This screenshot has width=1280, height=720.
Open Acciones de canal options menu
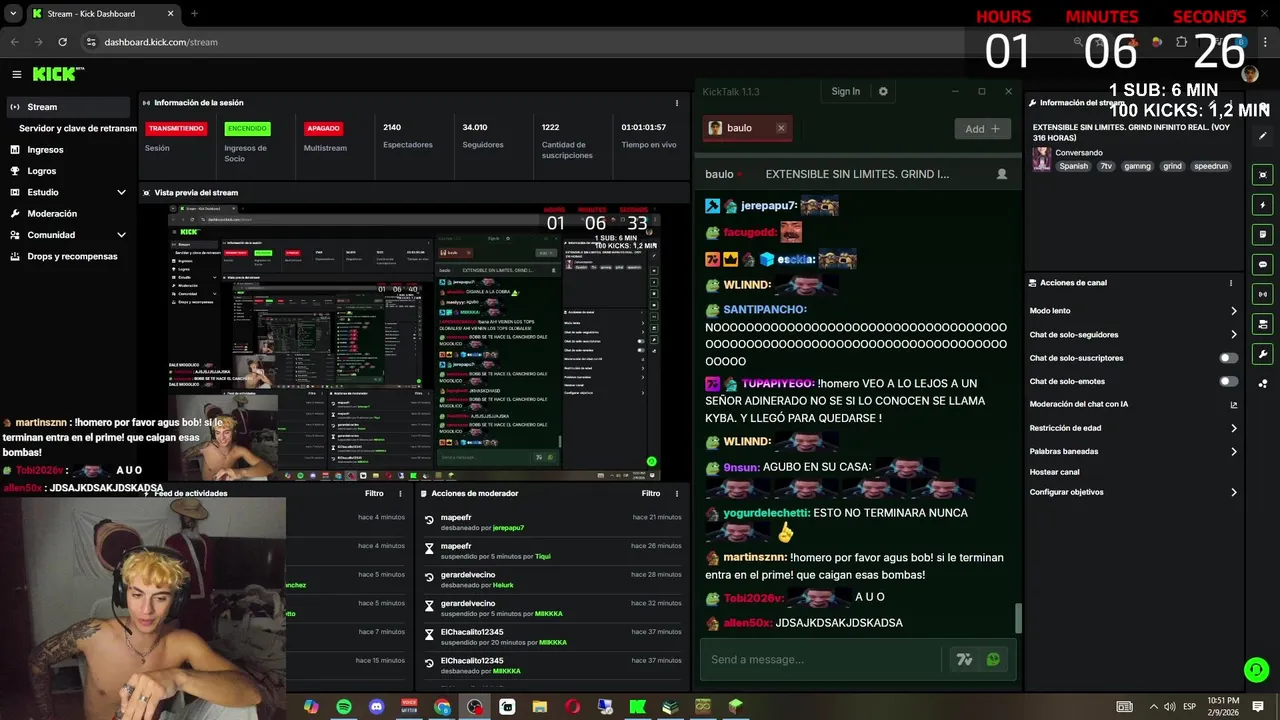[x=1231, y=283]
